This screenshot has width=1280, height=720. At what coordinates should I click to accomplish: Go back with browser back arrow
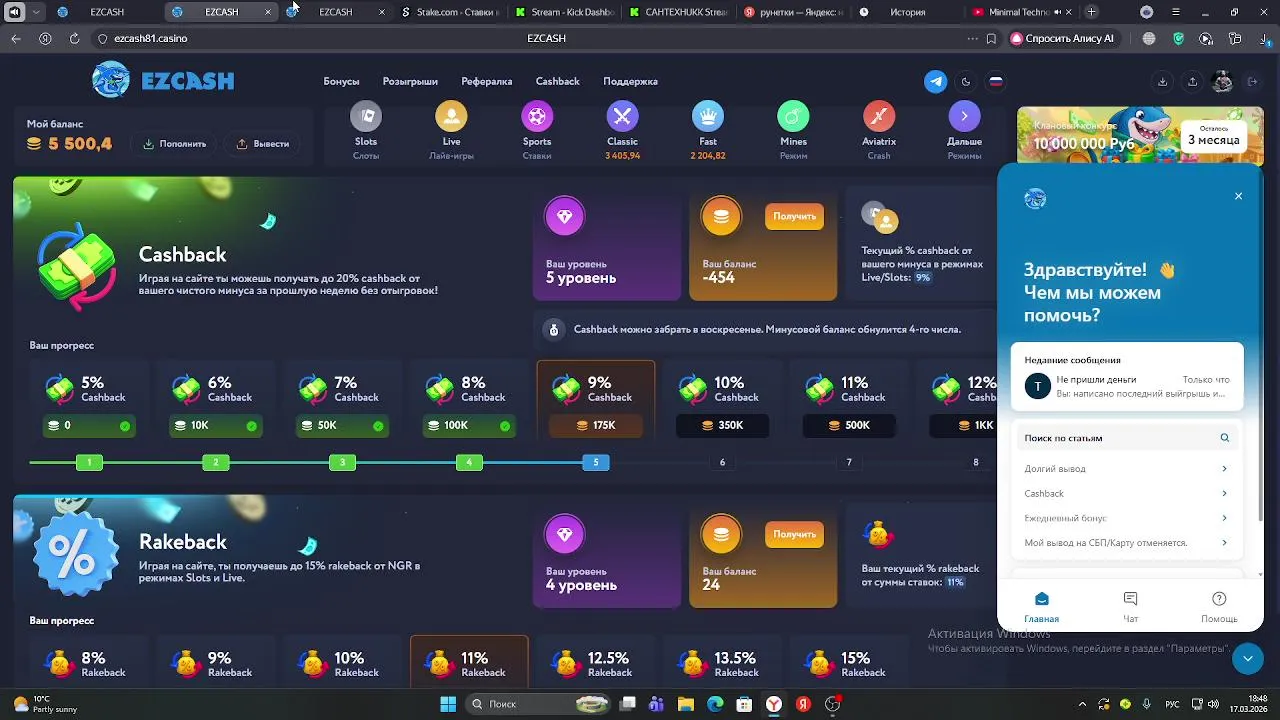pos(16,38)
